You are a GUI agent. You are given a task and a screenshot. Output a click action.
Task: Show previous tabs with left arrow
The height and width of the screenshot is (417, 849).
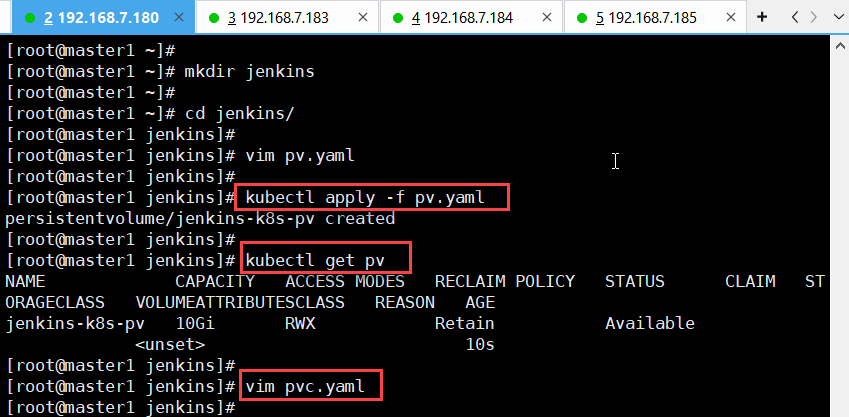tap(795, 17)
